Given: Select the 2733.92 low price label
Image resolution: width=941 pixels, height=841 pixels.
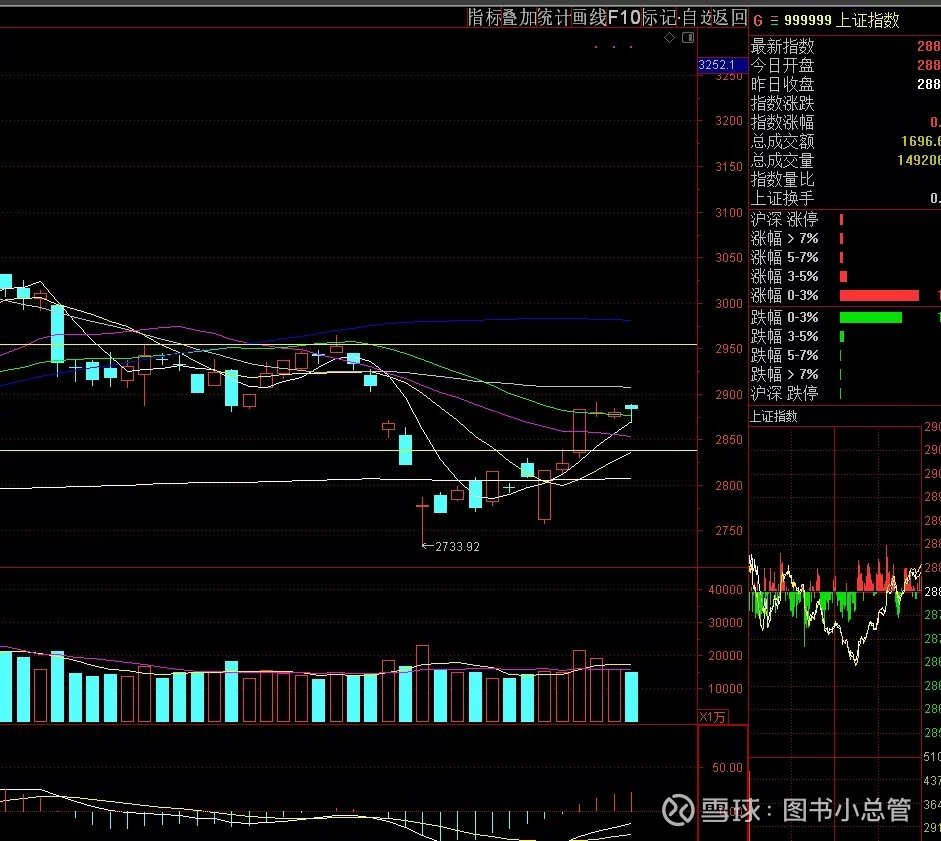Looking at the screenshot, I should click(457, 546).
